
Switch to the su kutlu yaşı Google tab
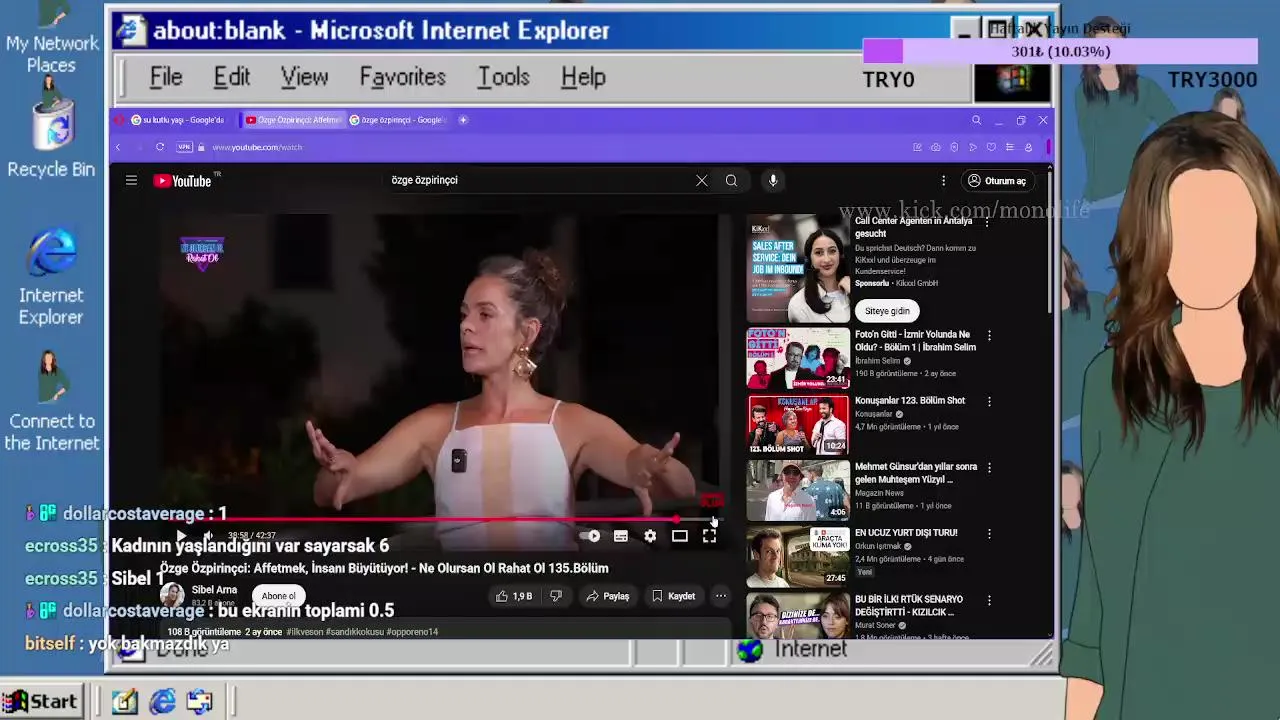pos(177,120)
